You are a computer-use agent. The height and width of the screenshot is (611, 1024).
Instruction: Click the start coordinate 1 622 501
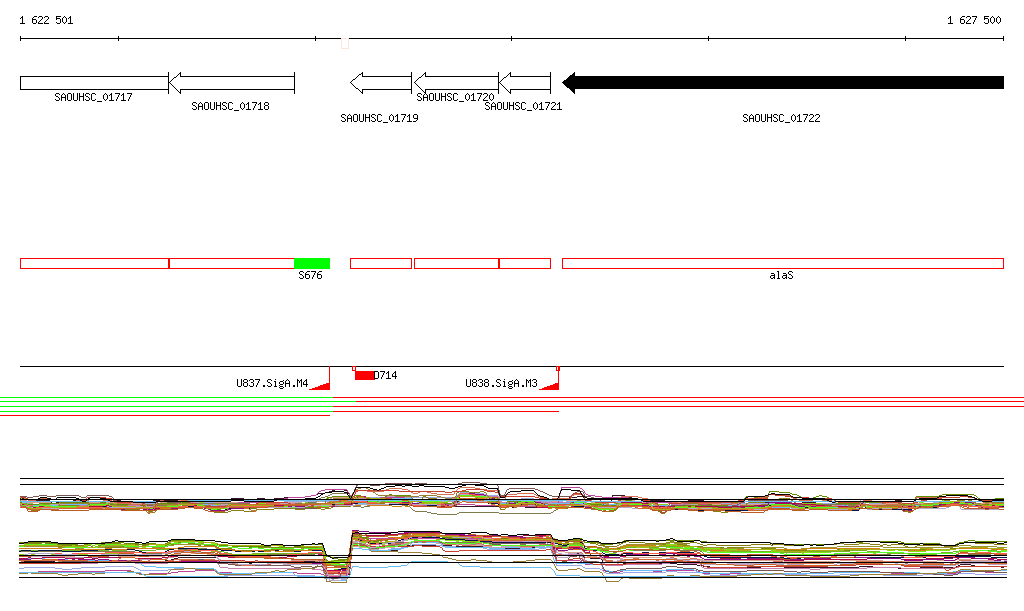46,20
